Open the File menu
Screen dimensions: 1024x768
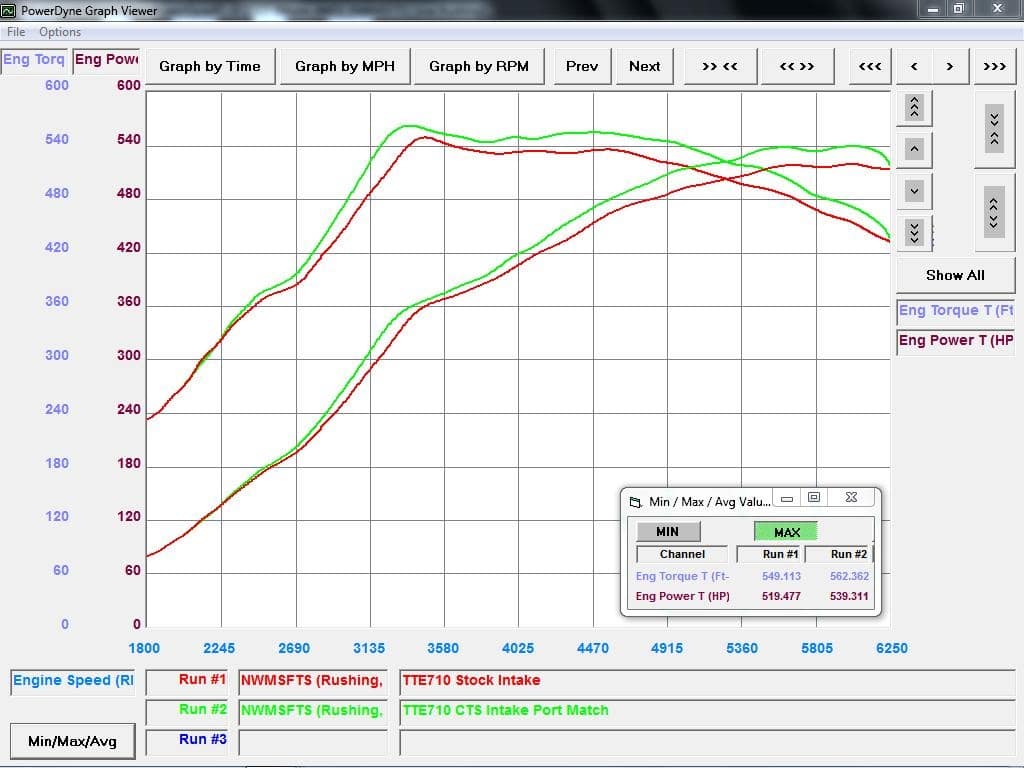coord(15,31)
